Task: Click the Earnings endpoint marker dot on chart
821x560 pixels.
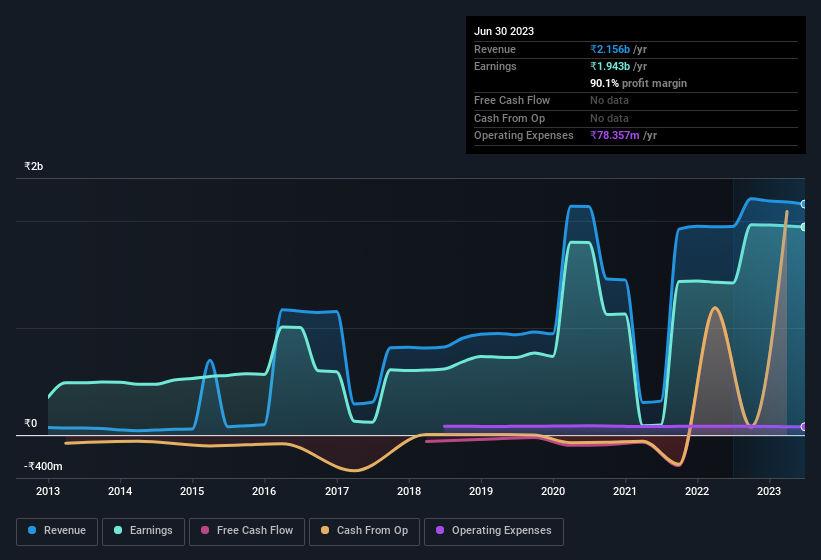Action: click(x=803, y=227)
